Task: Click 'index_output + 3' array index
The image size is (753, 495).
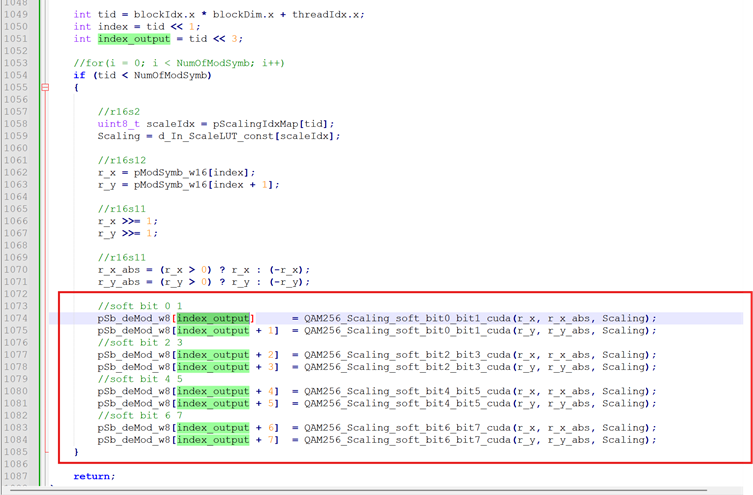Action: [x=225, y=367]
